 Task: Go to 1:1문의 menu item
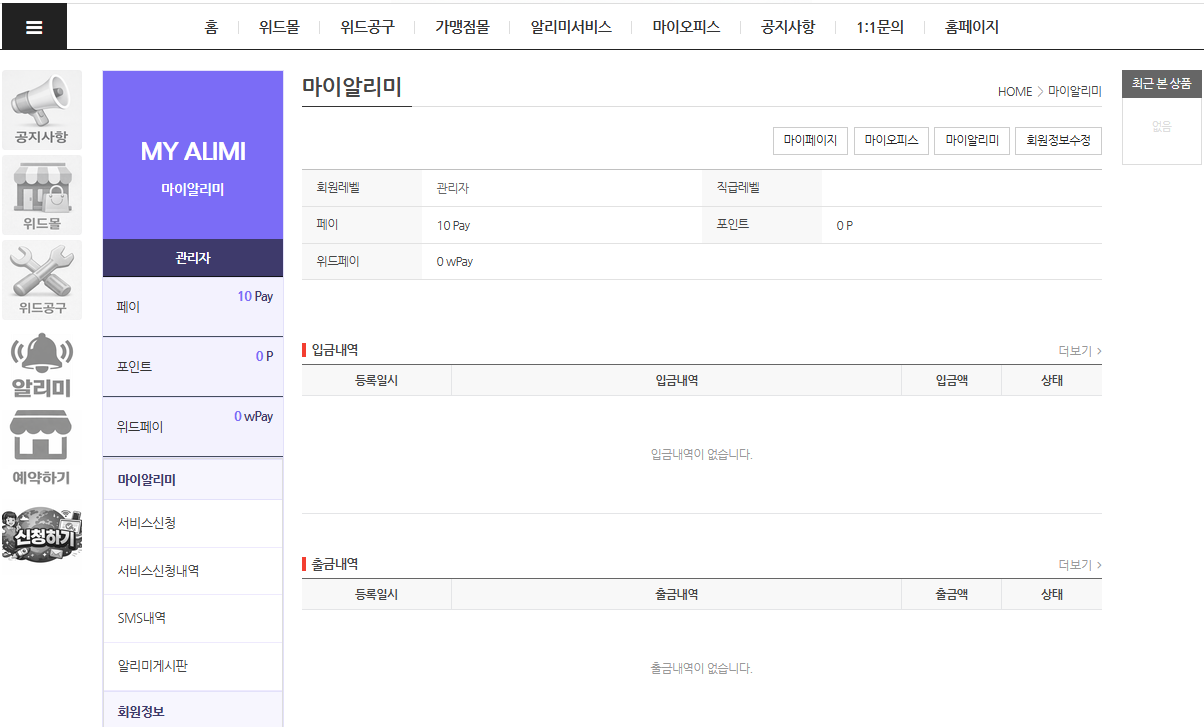pyautogui.click(x=880, y=27)
